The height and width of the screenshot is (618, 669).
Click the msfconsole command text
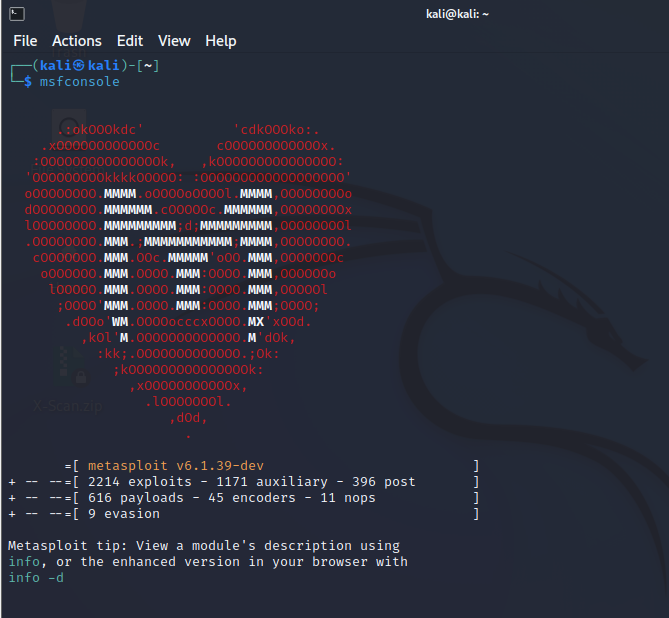click(x=80, y=82)
